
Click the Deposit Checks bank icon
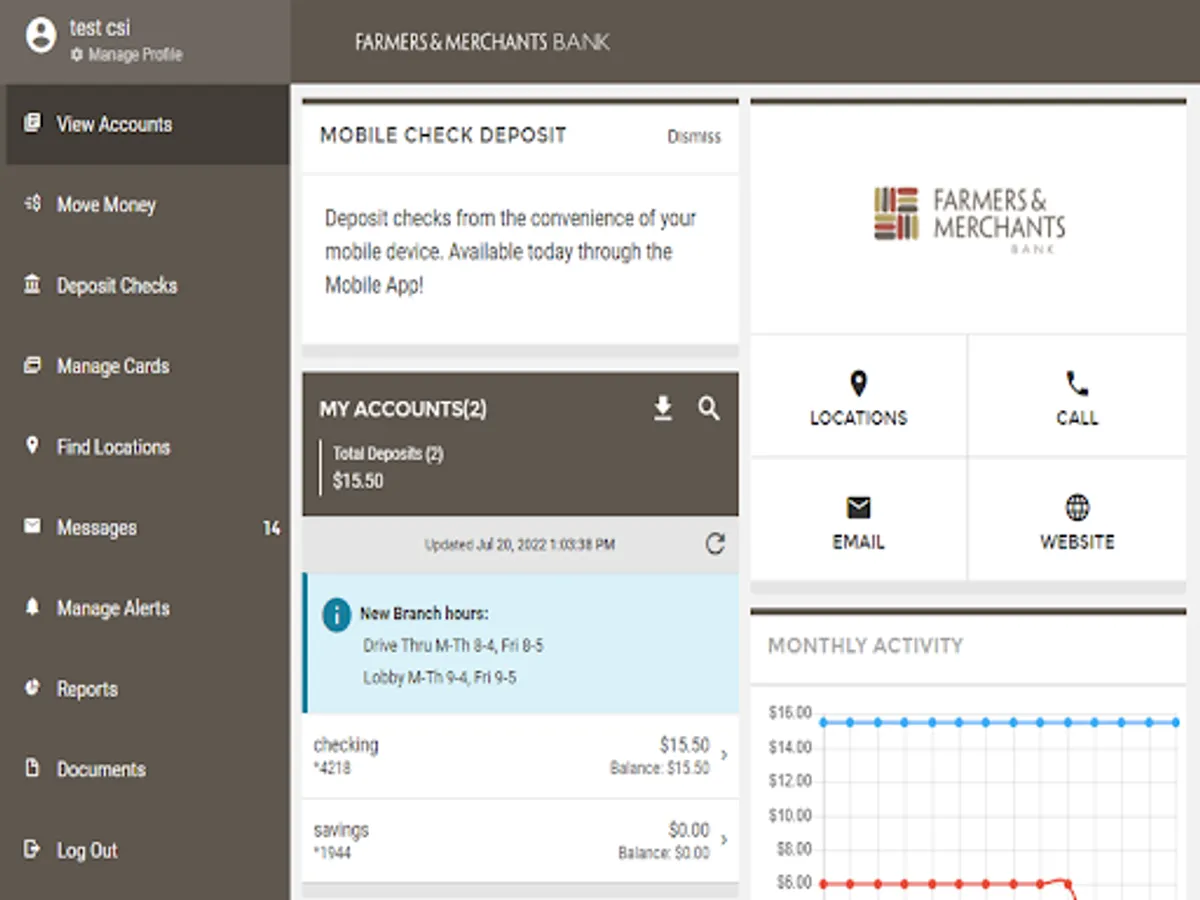pyautogui.click(x=32, y=285)
